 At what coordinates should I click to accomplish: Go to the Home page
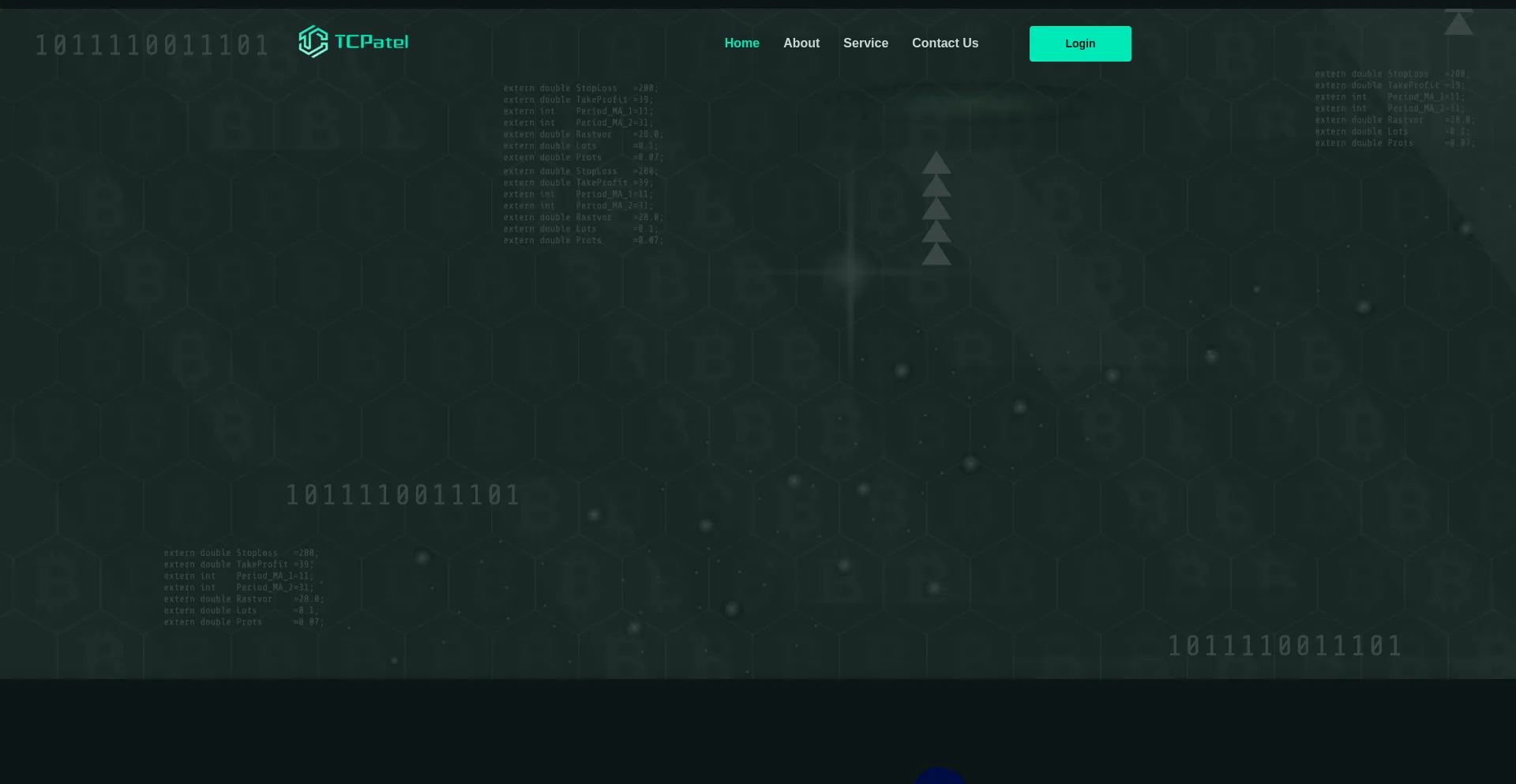pos(741,43)
